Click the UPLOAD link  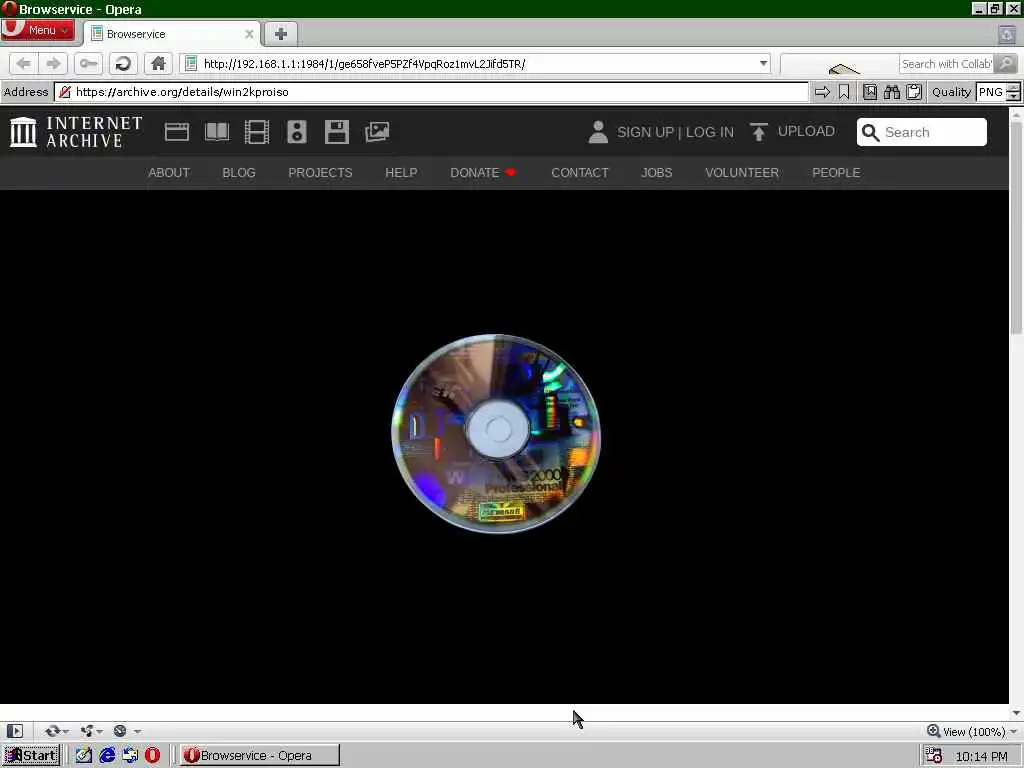pos(806,131)
